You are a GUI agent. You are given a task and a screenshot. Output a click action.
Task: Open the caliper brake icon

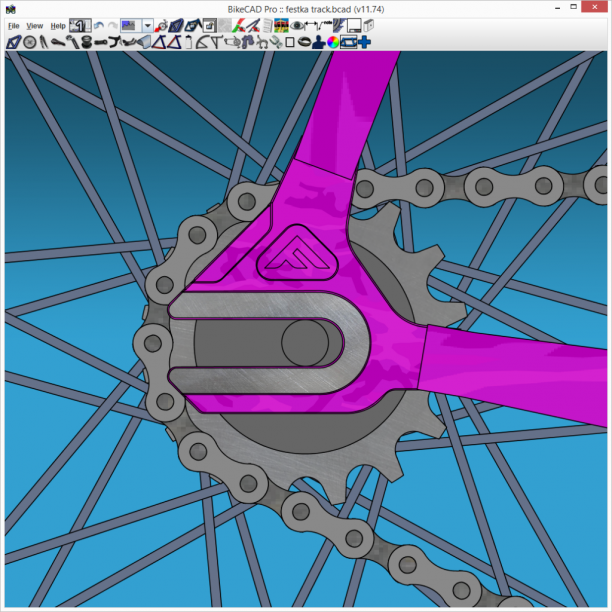click(x=262, y=42)
